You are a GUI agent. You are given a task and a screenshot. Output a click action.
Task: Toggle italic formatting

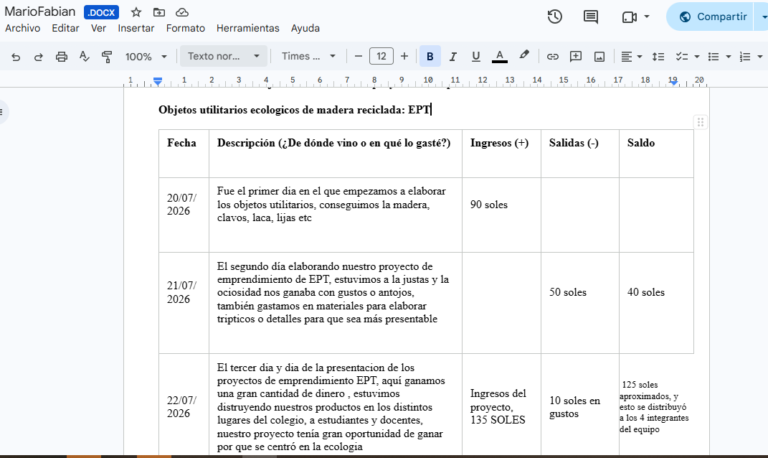(x=453, y=57)
